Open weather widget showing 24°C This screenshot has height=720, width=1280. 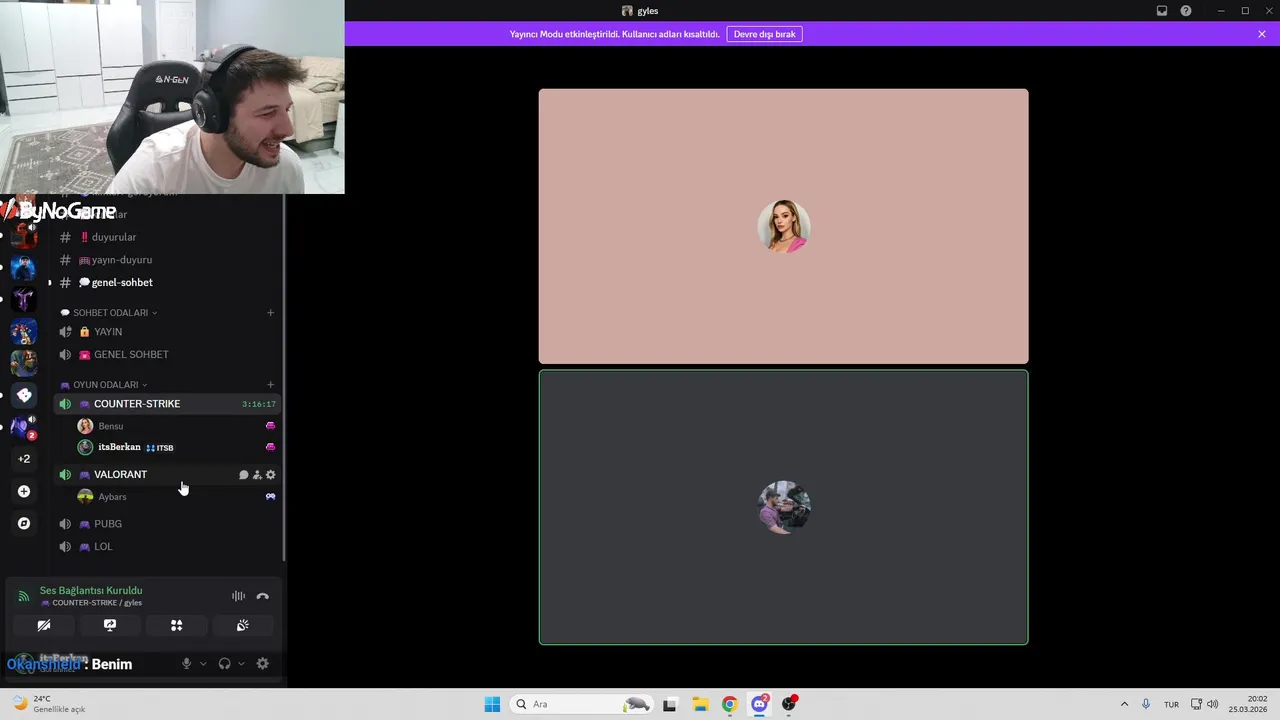(48, 704)
